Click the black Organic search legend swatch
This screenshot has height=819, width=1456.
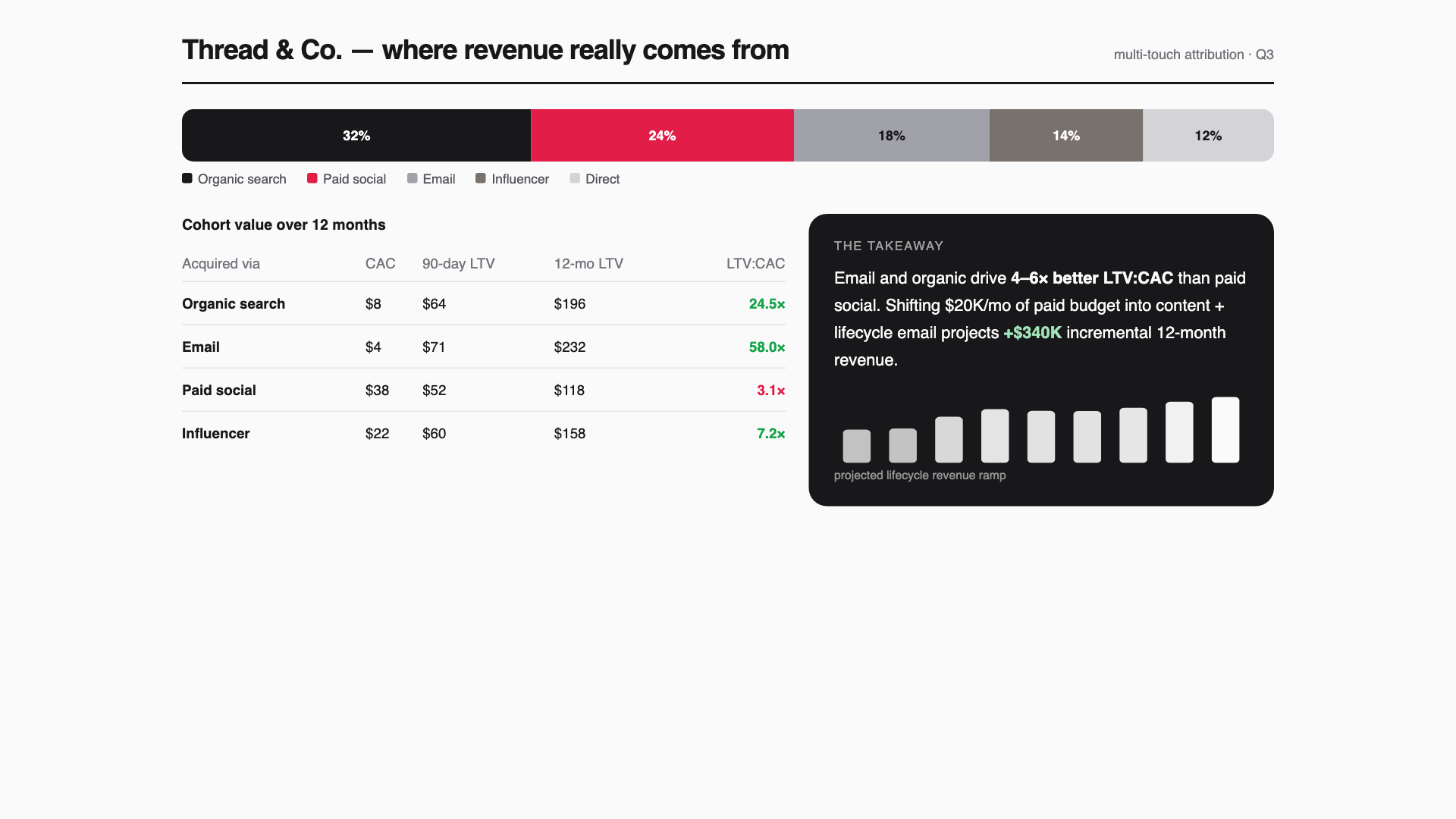point(187,178)
